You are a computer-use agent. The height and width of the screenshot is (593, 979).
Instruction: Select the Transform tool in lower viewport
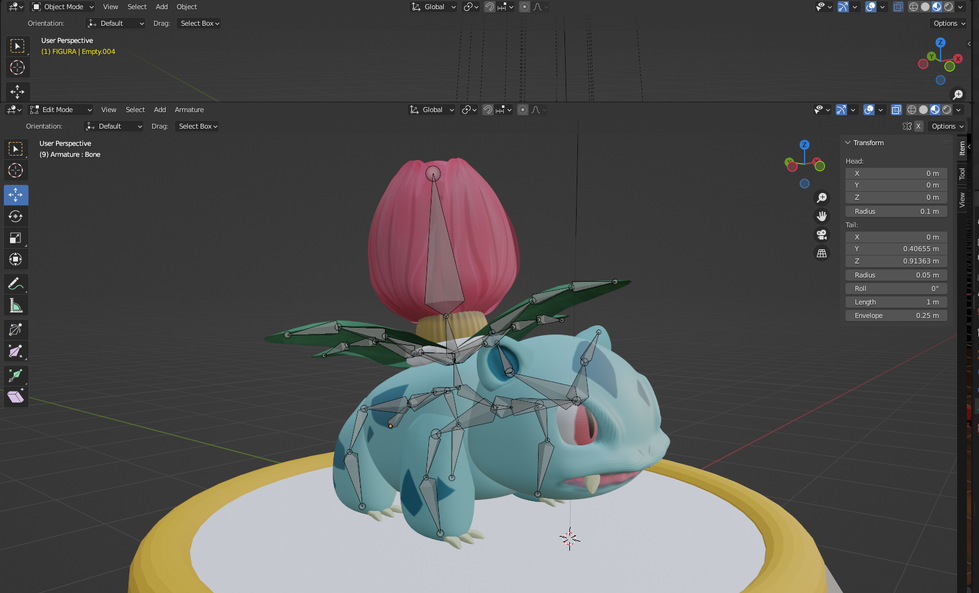pos(16,259)
